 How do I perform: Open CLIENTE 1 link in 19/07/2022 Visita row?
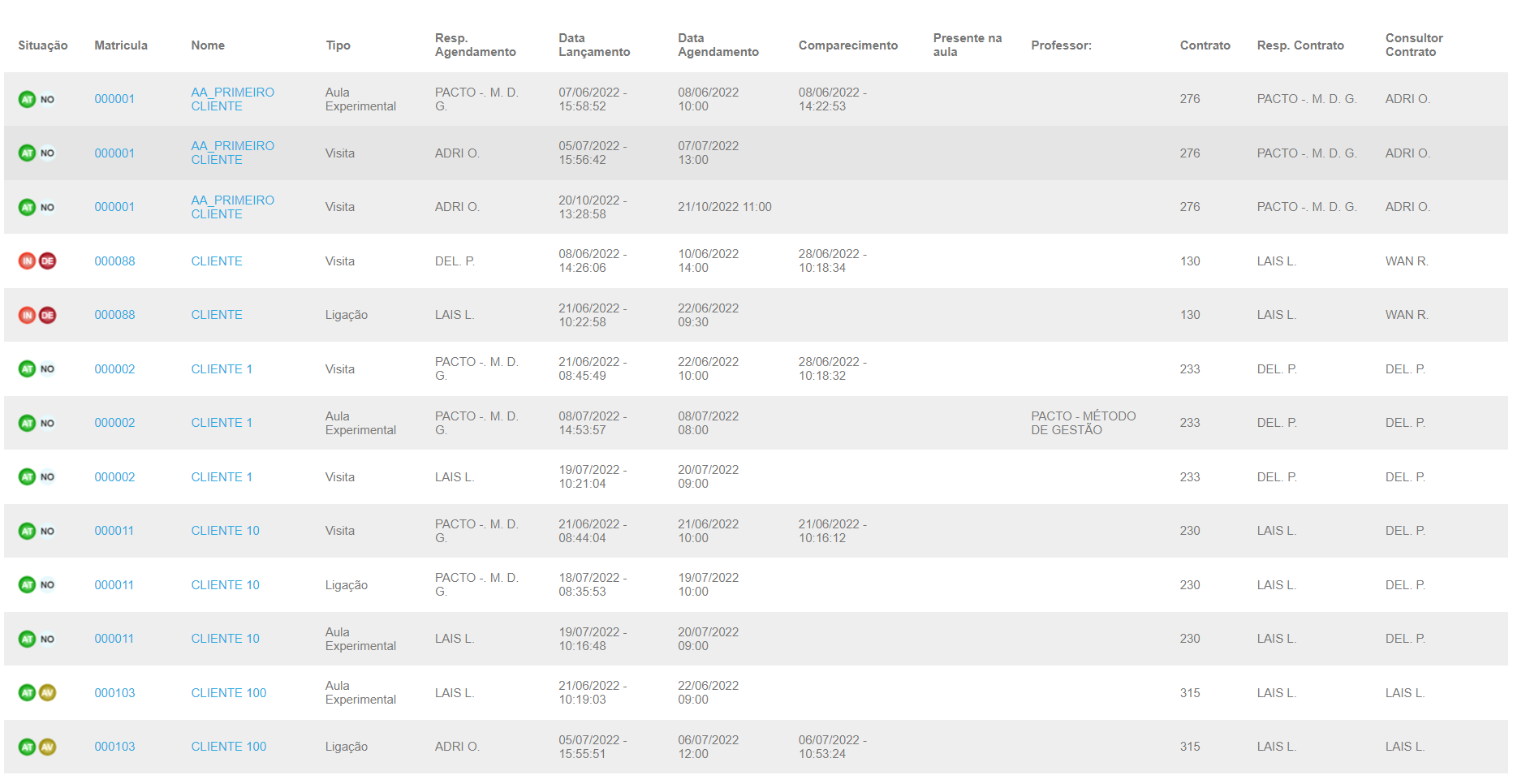[x=222, y=477]
